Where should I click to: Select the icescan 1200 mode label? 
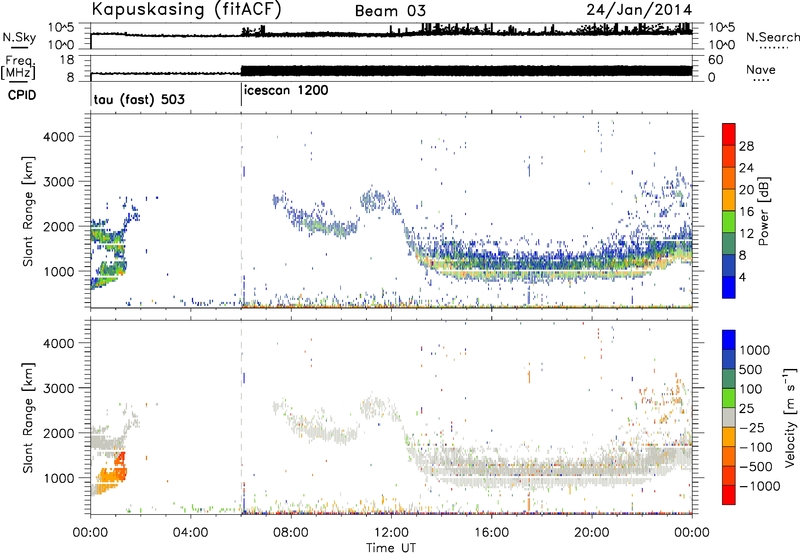[x=286, y=91]
